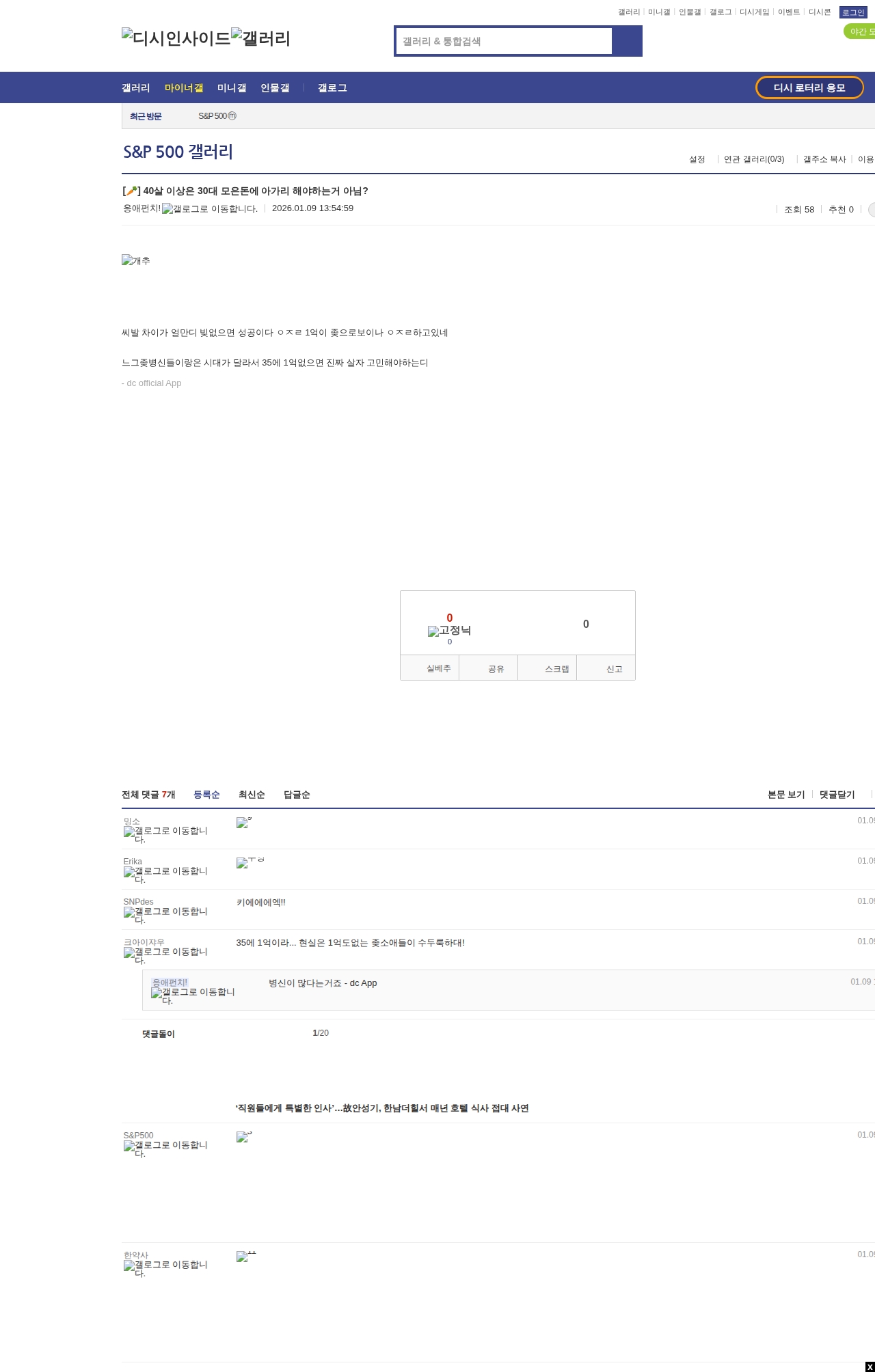The height and width of the screenshot is (1372, 875).
Task: Click the 1/20 page indicator
Action: click(x=321, y=1033)
